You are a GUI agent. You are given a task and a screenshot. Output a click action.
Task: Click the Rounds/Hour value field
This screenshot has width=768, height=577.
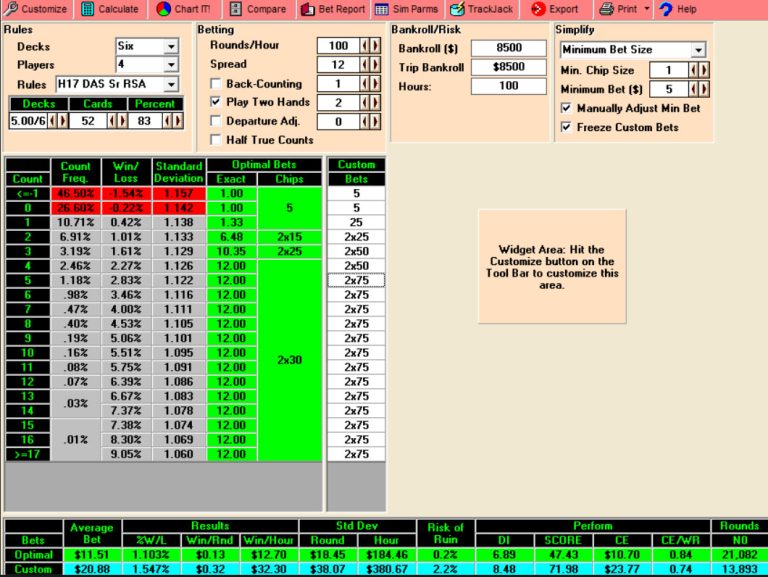pyautogui.click(x=338, y=46)
